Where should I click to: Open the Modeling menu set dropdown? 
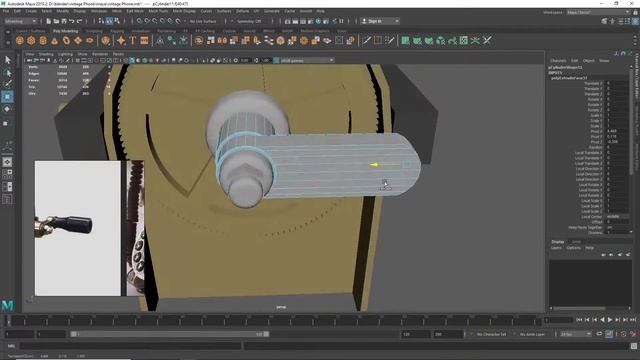click(20, 21)
